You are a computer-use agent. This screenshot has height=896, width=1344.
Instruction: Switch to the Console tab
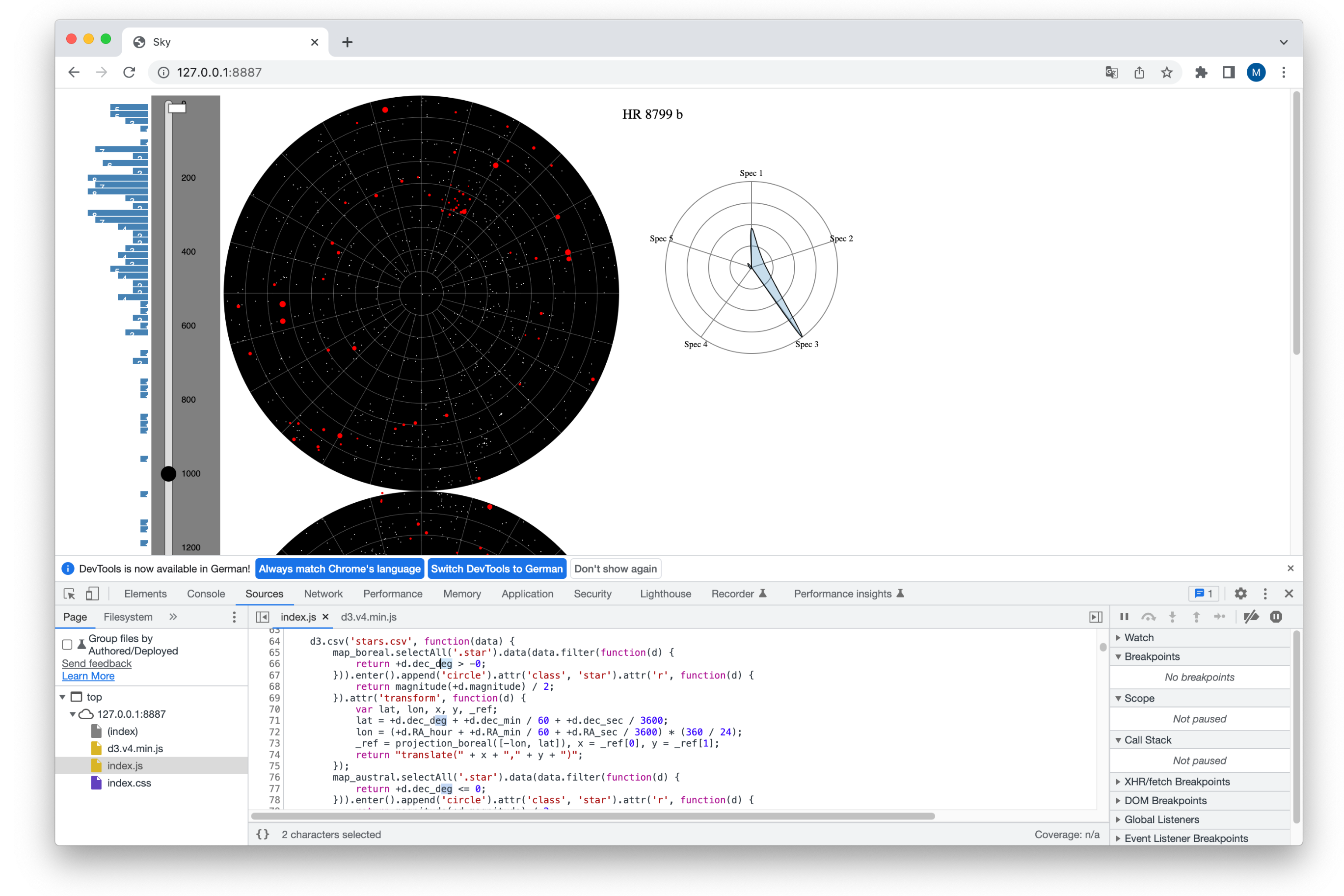[206, 594]
